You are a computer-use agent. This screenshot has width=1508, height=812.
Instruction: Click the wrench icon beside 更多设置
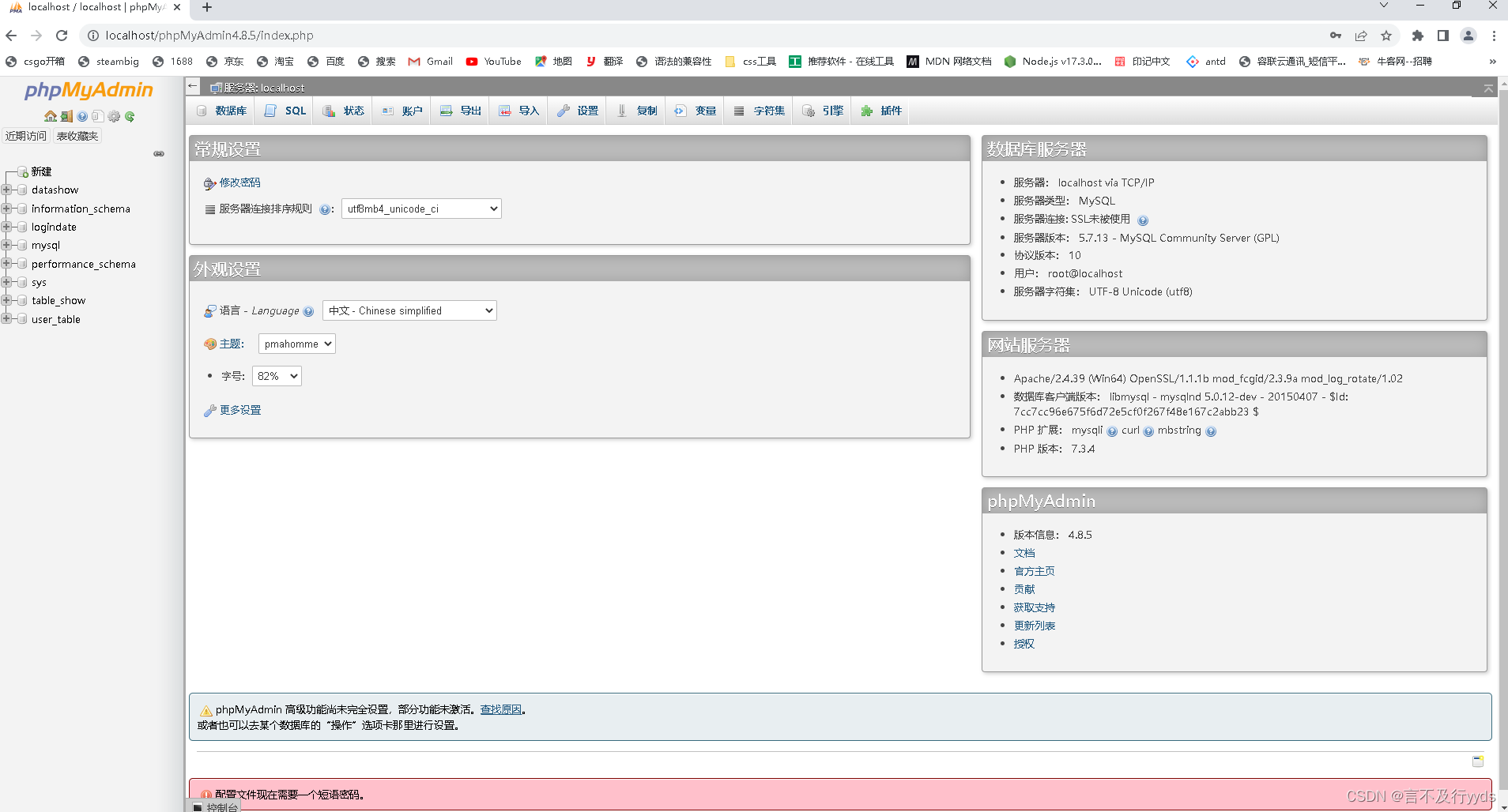point(209,411)
